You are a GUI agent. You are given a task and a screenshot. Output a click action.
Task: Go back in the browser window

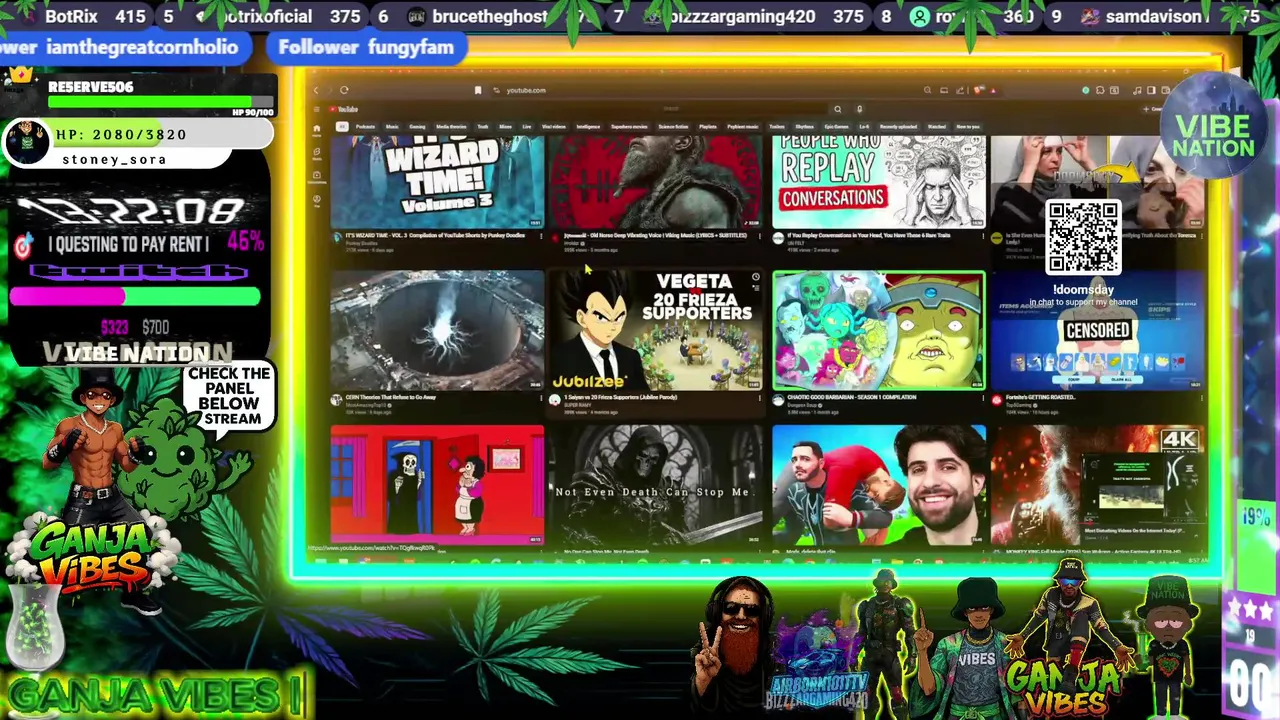click(x=316, y=90)
